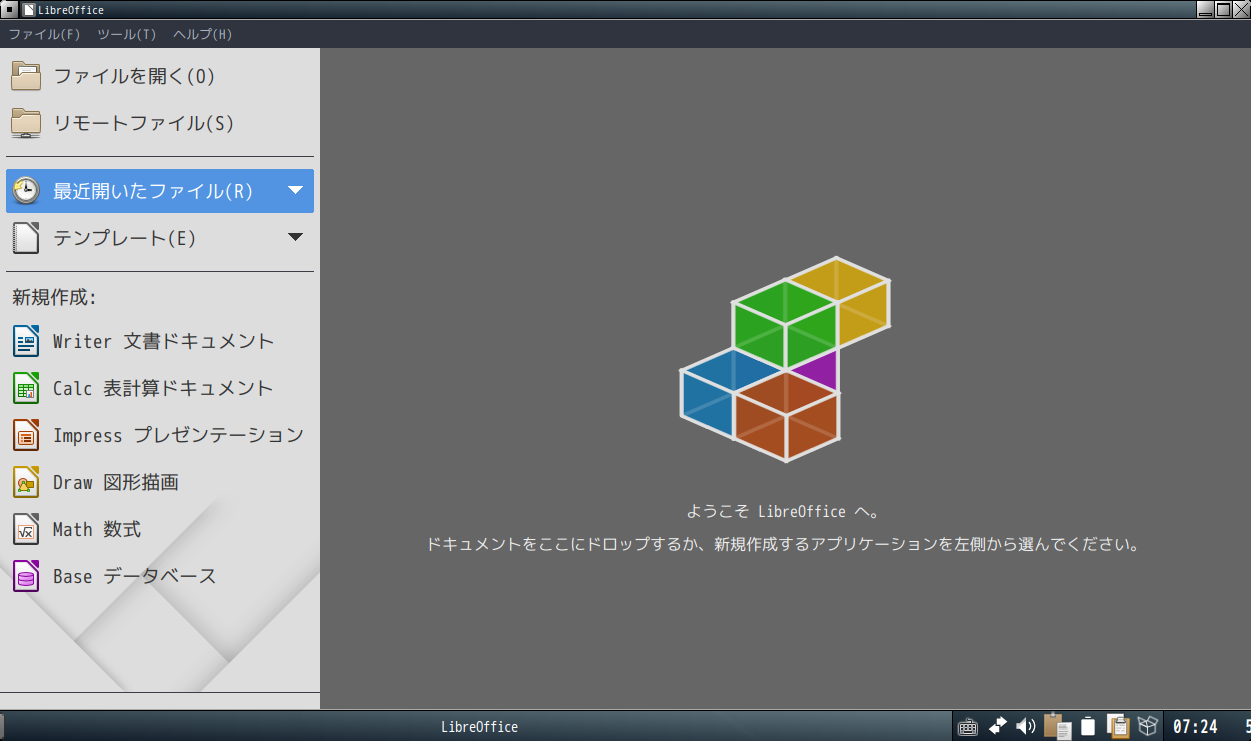This screenshot has width=1251, height=741.
Task: Click the orange clipboard manager tray icon
Action: [1118, 726]
